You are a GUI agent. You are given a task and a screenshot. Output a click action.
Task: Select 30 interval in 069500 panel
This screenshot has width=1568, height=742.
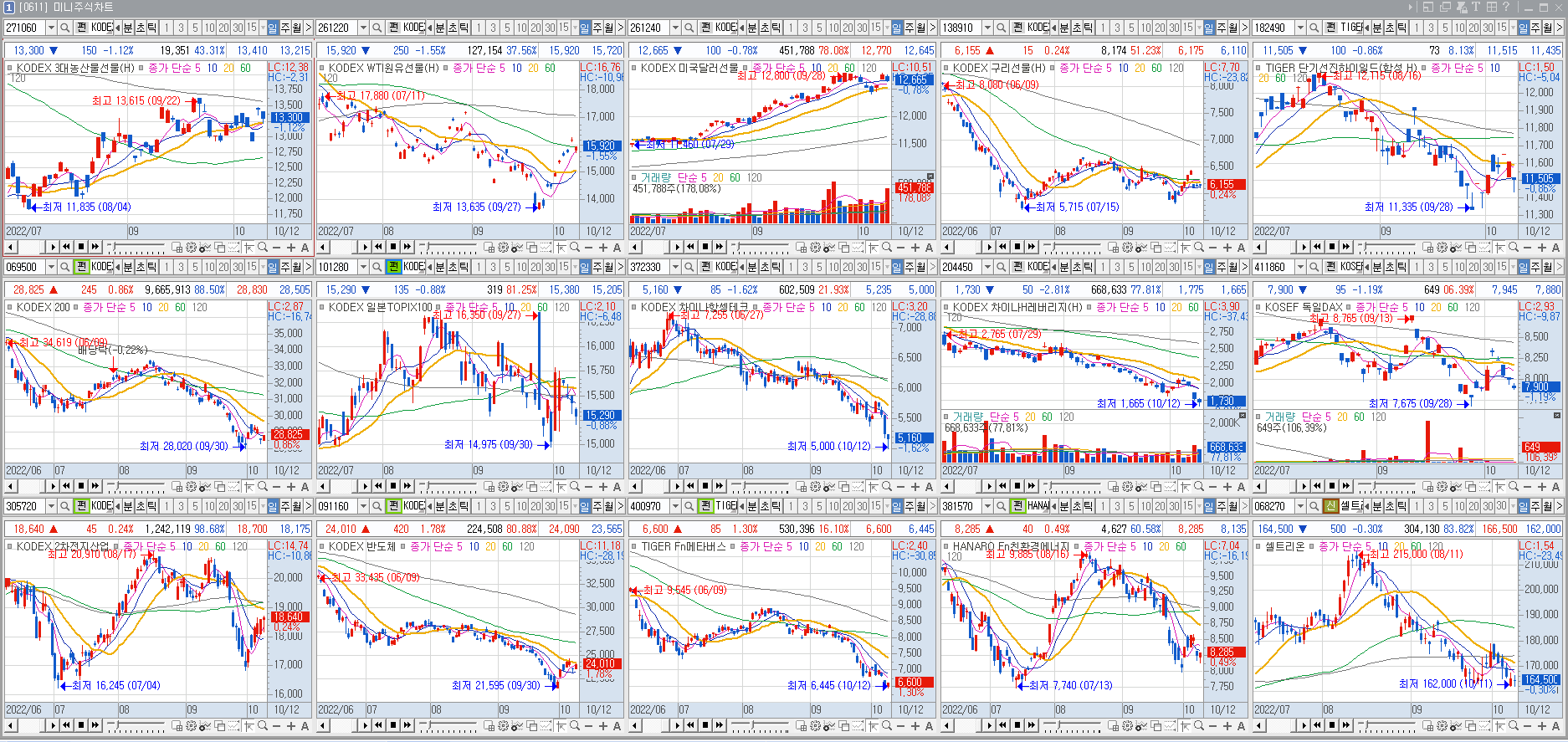(x=238, y=267)
